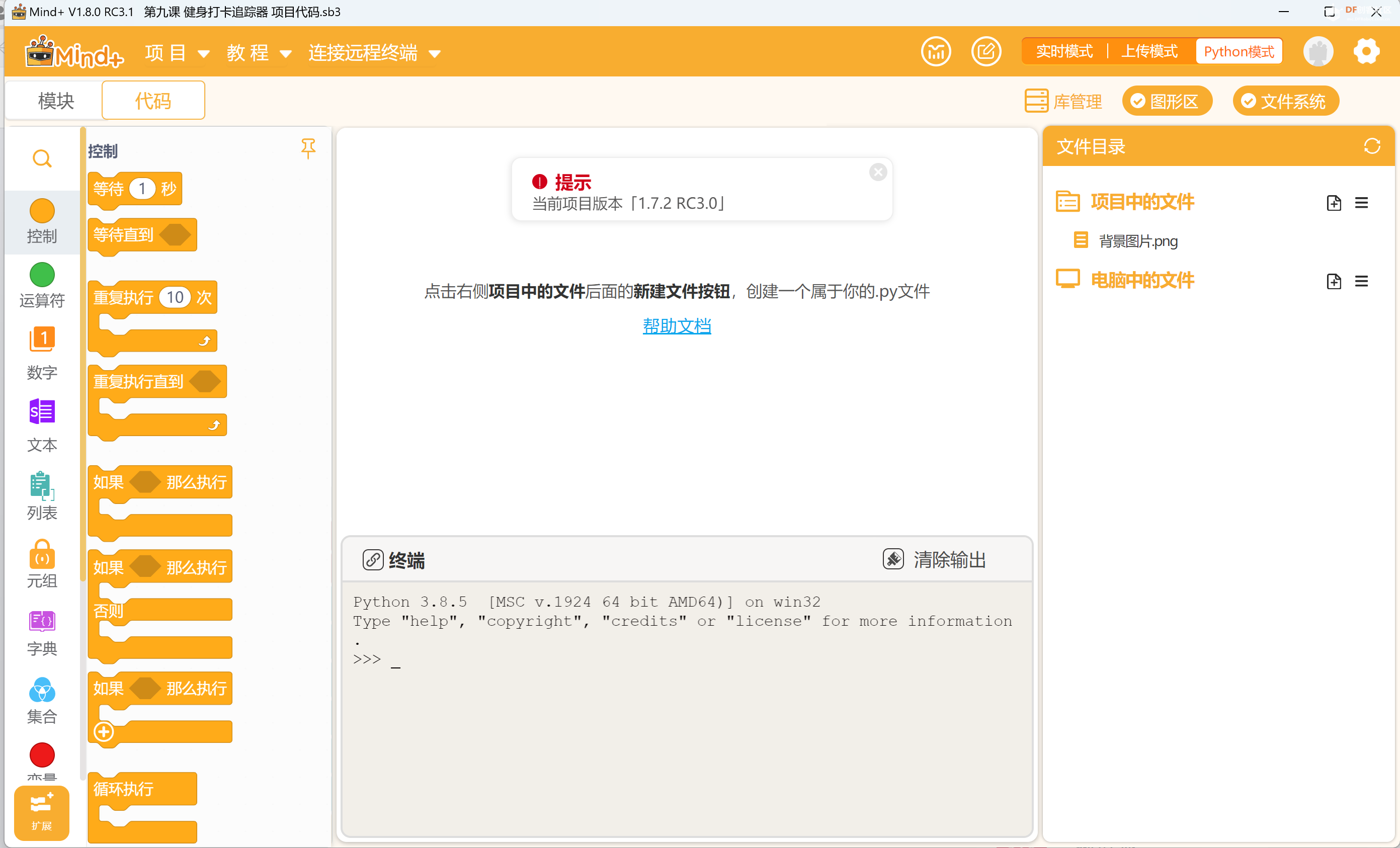Open the 元组 (Tuple) block category

[41, 563]
